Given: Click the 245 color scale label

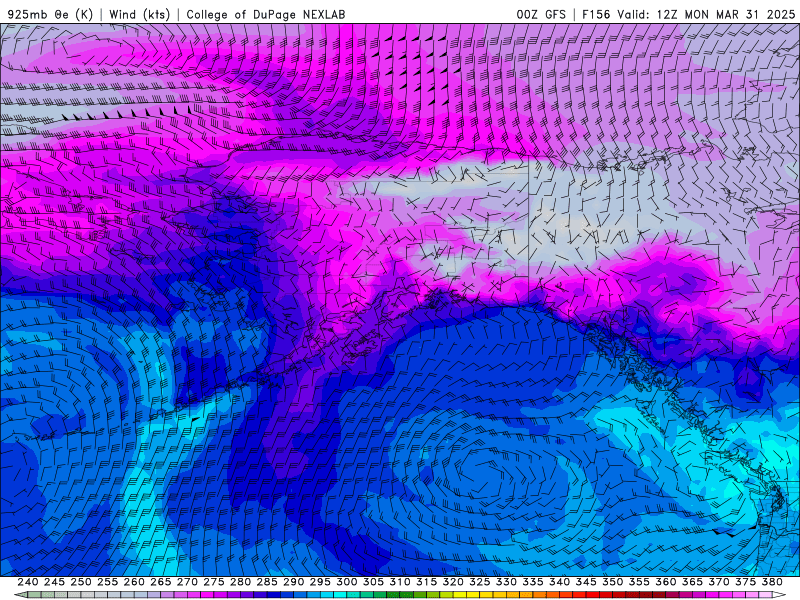Looking at the screenshot, I should coord(54,582).
